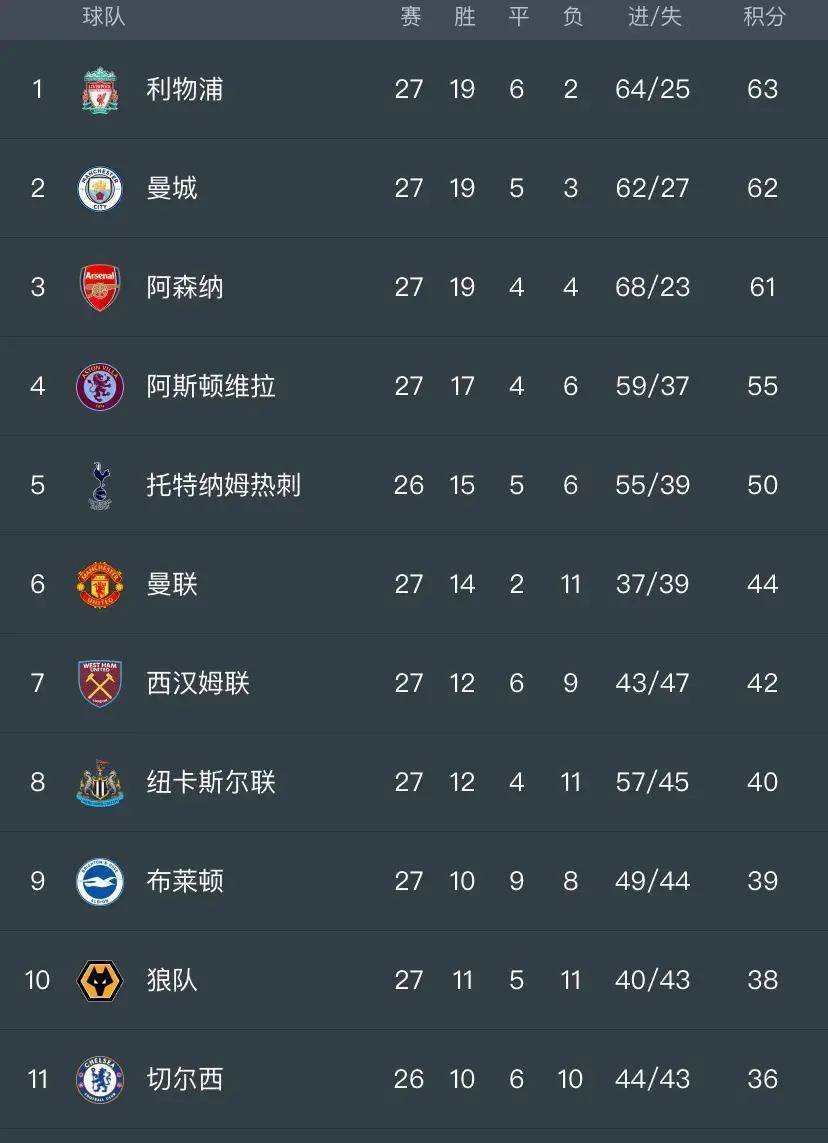Click the Liverpool club crest
Screen dimensions: 828x1143
[x=99, y=88]
